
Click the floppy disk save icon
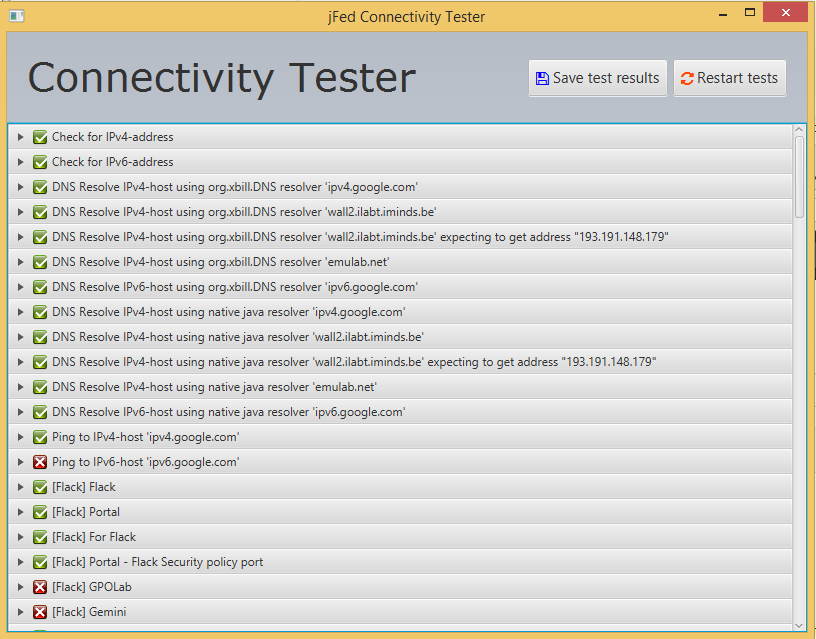[x=542, y=79]
